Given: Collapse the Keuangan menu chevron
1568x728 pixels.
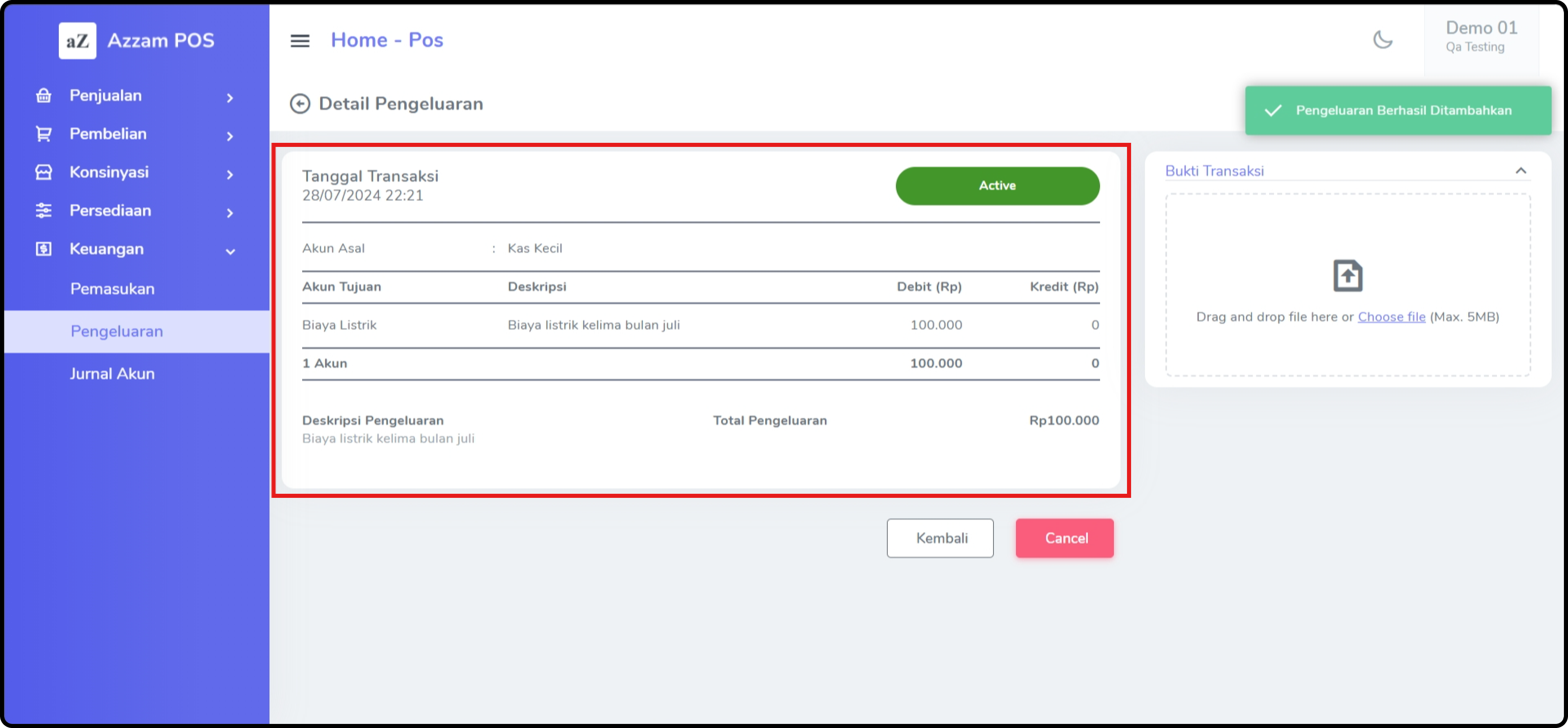Looking at the screenshot, I should coord(230,251).
